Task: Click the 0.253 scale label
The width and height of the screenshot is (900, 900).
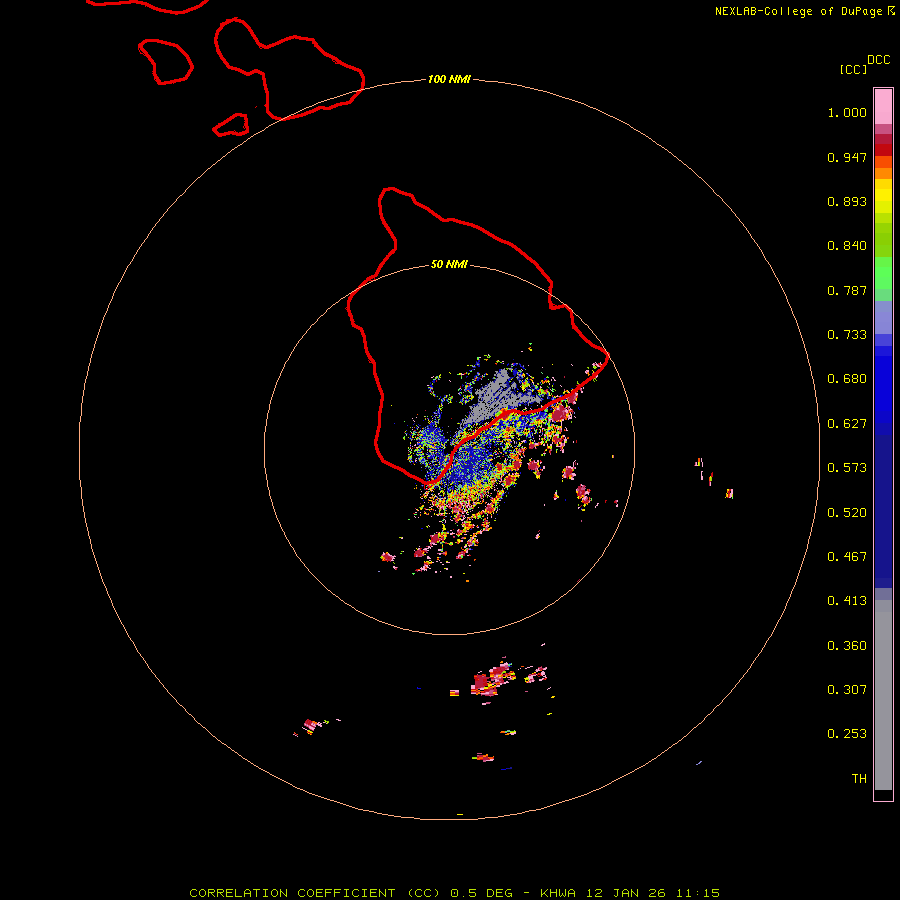Action: coord(847,734)
